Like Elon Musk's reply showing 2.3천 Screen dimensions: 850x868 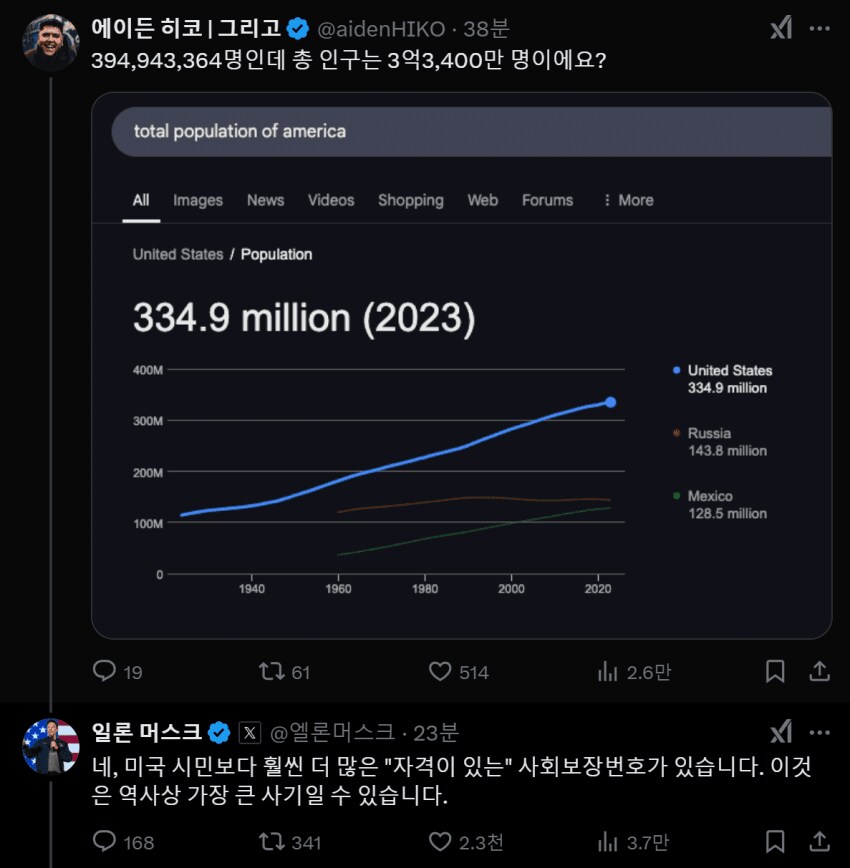tap(439, 841)
